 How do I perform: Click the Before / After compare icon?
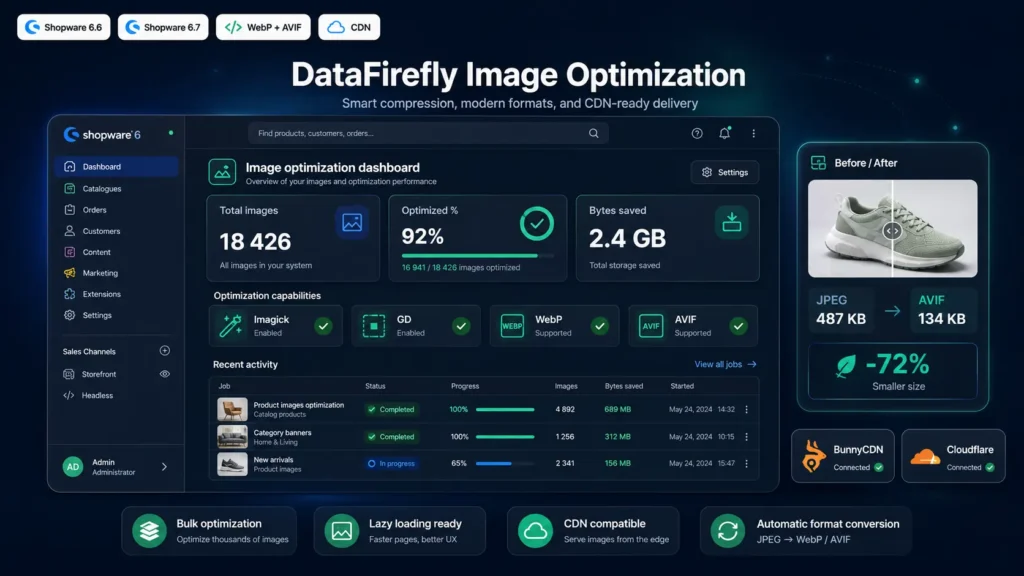pyautogui.click(x=818, y=163)
